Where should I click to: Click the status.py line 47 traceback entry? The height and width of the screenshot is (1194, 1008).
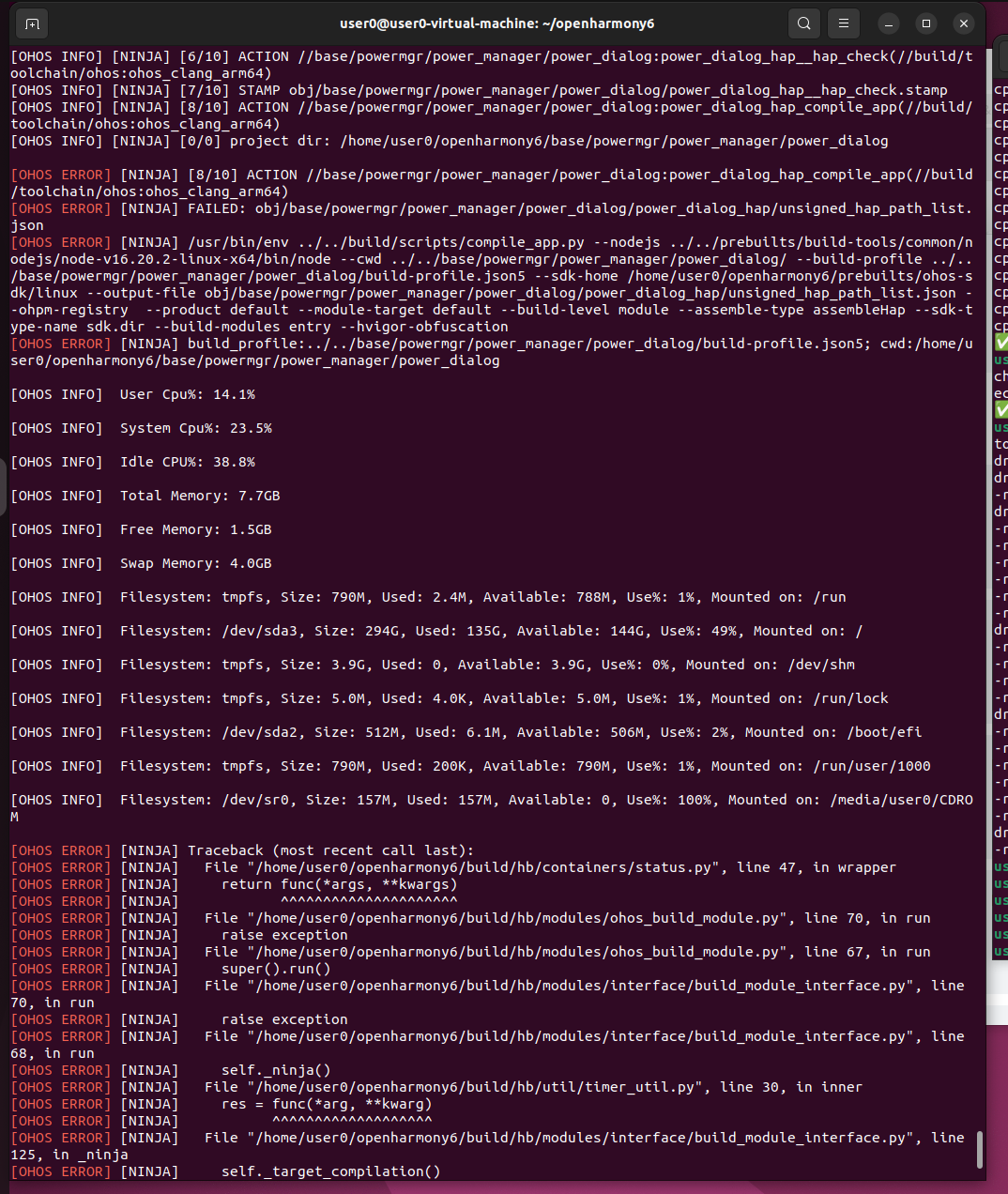(453, 867)
